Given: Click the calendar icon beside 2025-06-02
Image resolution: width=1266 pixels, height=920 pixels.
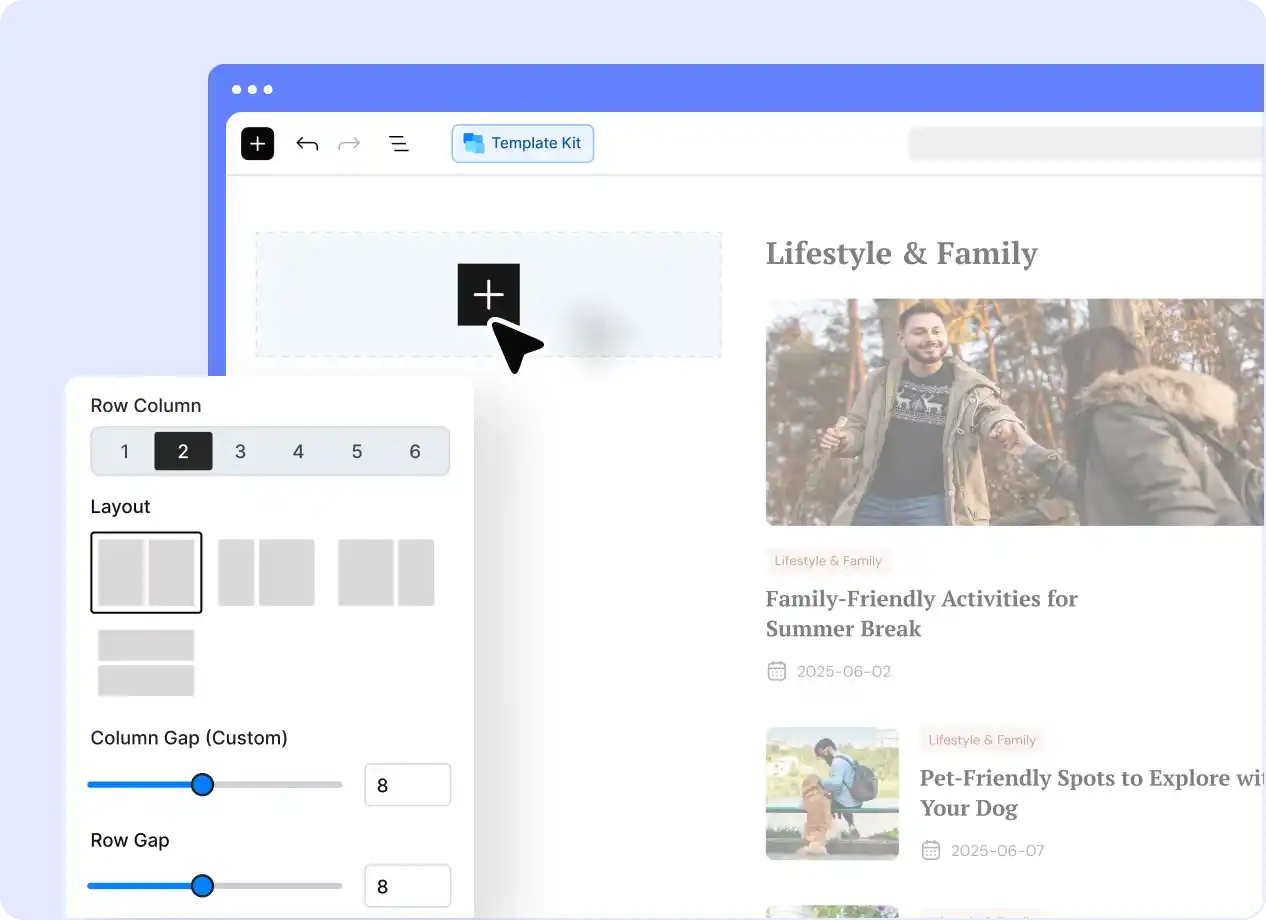Looking at the screenshot, I should (x=777, y=671).
